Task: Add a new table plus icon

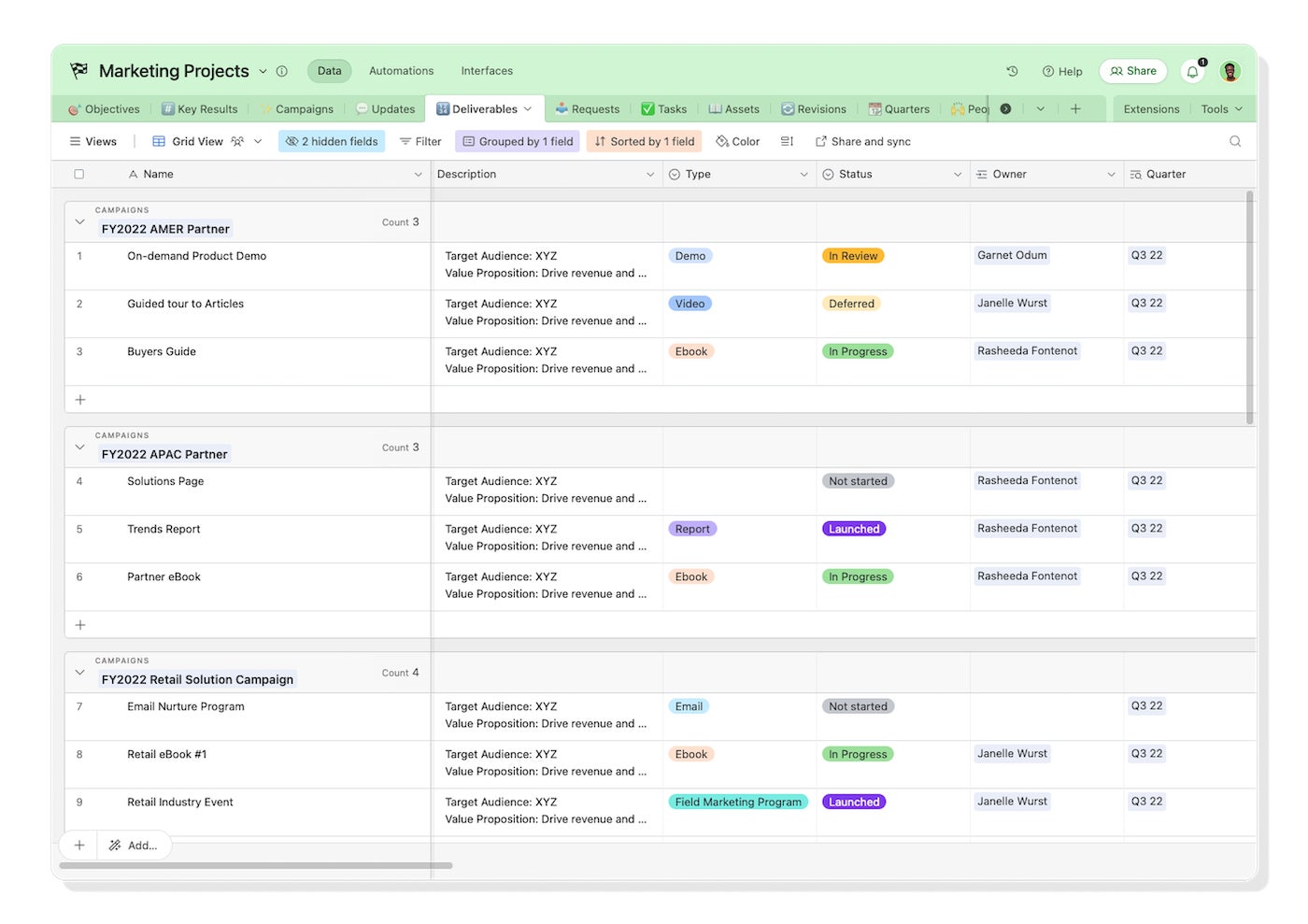Action: [1075, 109]
